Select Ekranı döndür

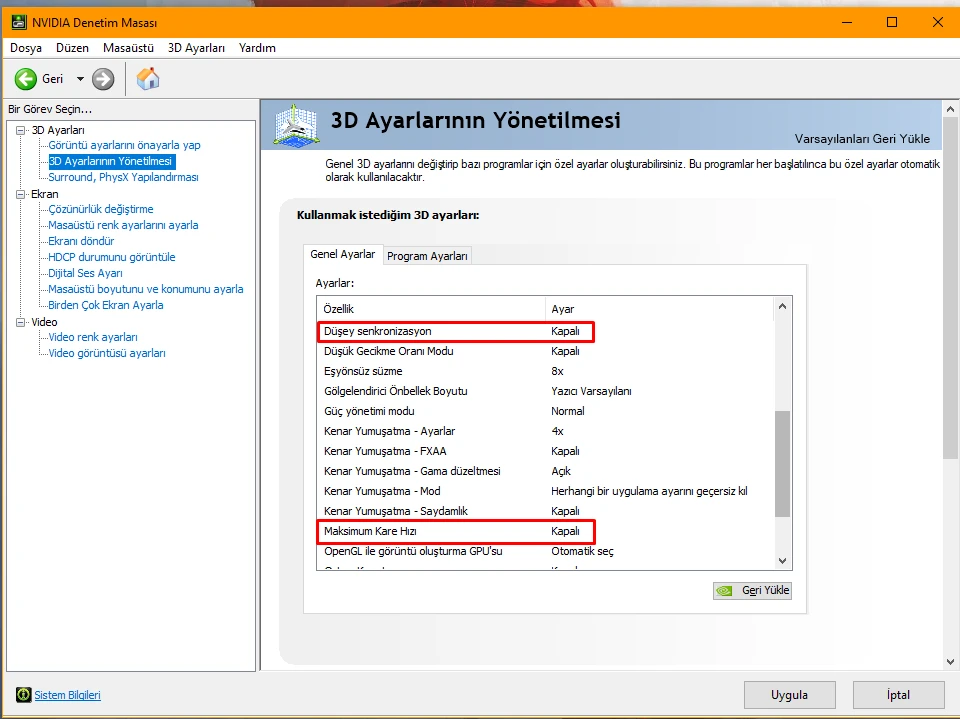coord(81,241)
